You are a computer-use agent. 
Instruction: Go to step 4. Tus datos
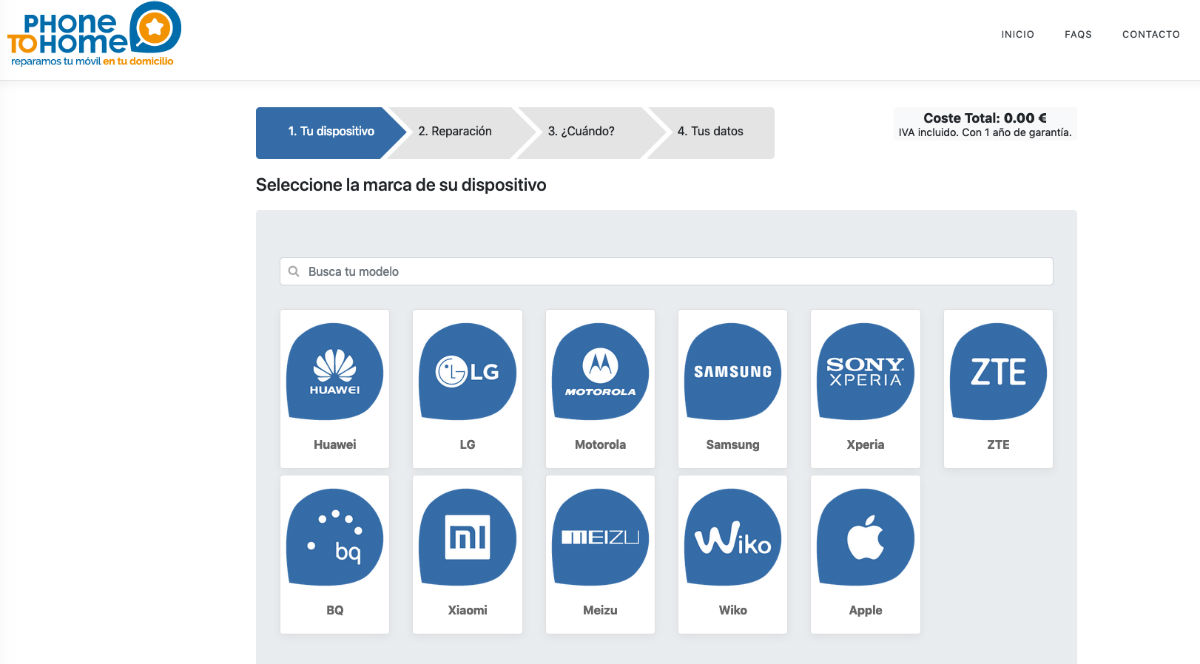[711, 132]
